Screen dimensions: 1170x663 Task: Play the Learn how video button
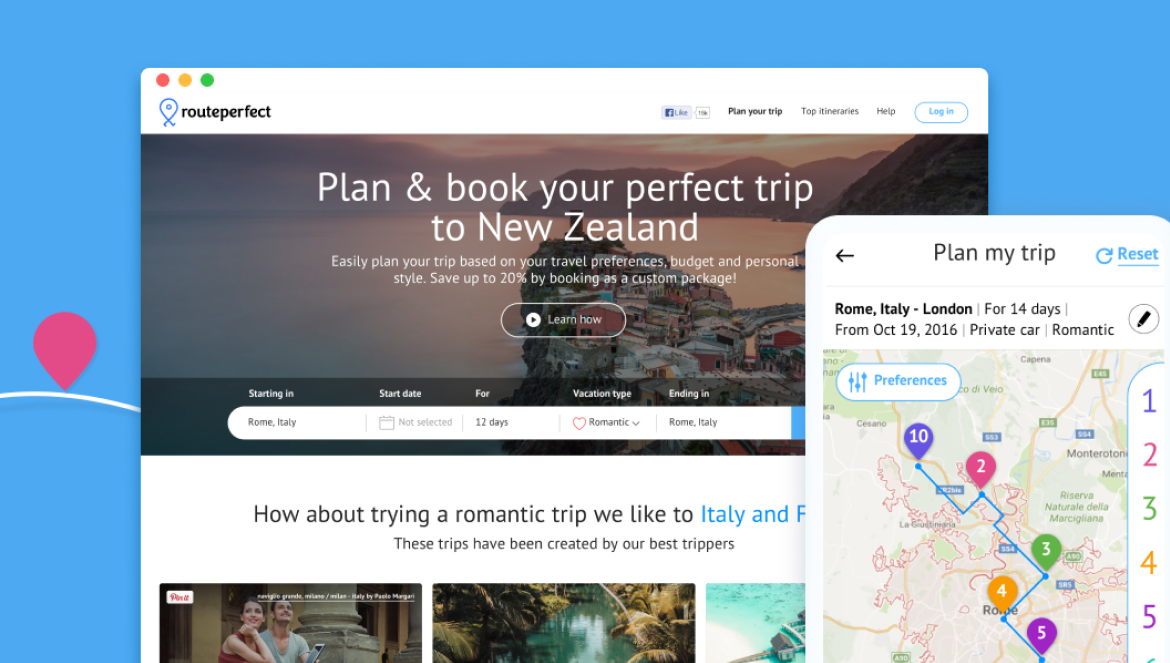tap(563, 320)
